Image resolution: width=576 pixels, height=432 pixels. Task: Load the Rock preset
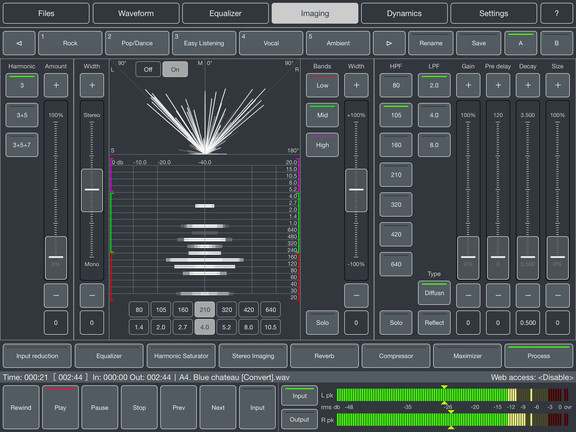(70, 43)
